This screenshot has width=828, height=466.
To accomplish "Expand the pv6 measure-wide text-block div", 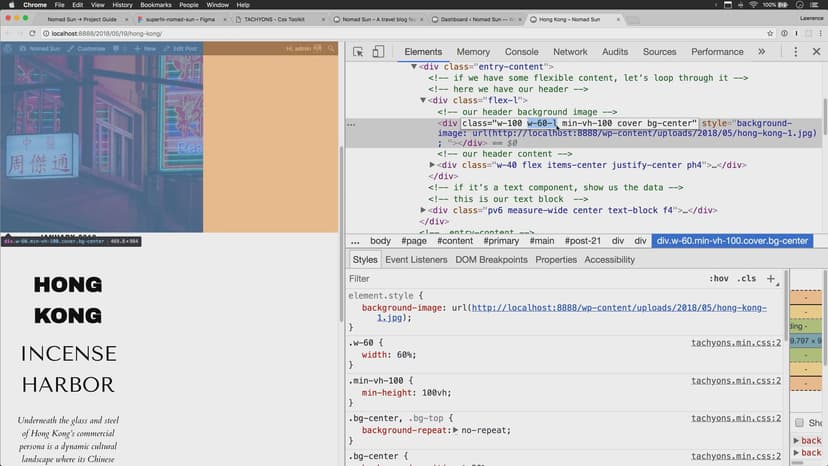I will click(x=423, y=210).
